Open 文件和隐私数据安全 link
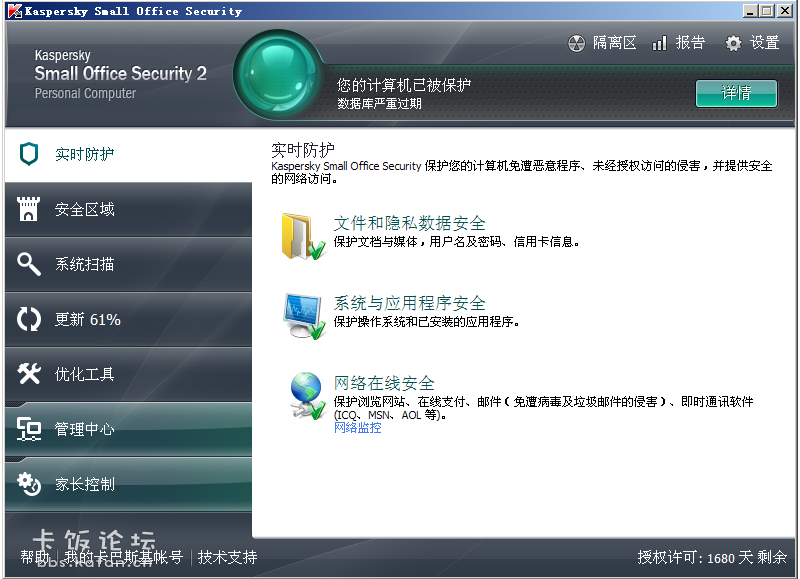Image resolution: width=800 pixels, height=579 pixels. 410,223
